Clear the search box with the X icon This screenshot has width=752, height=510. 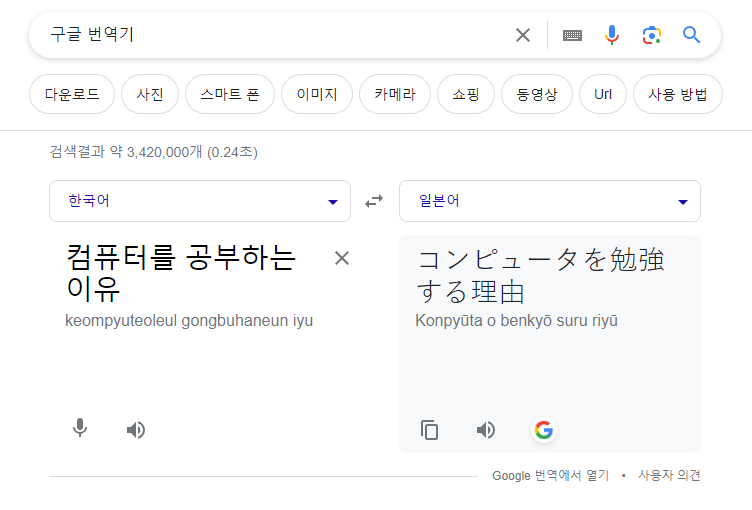click(x=523, y=35)
